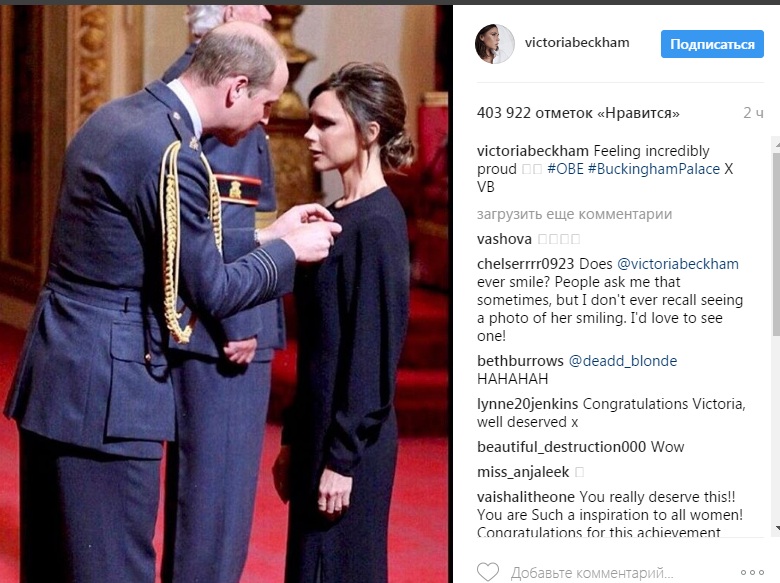The height and width of the screenshot is (583, 780).
Task: Click the comments scrollbar thumb
Action: point(777,244)
